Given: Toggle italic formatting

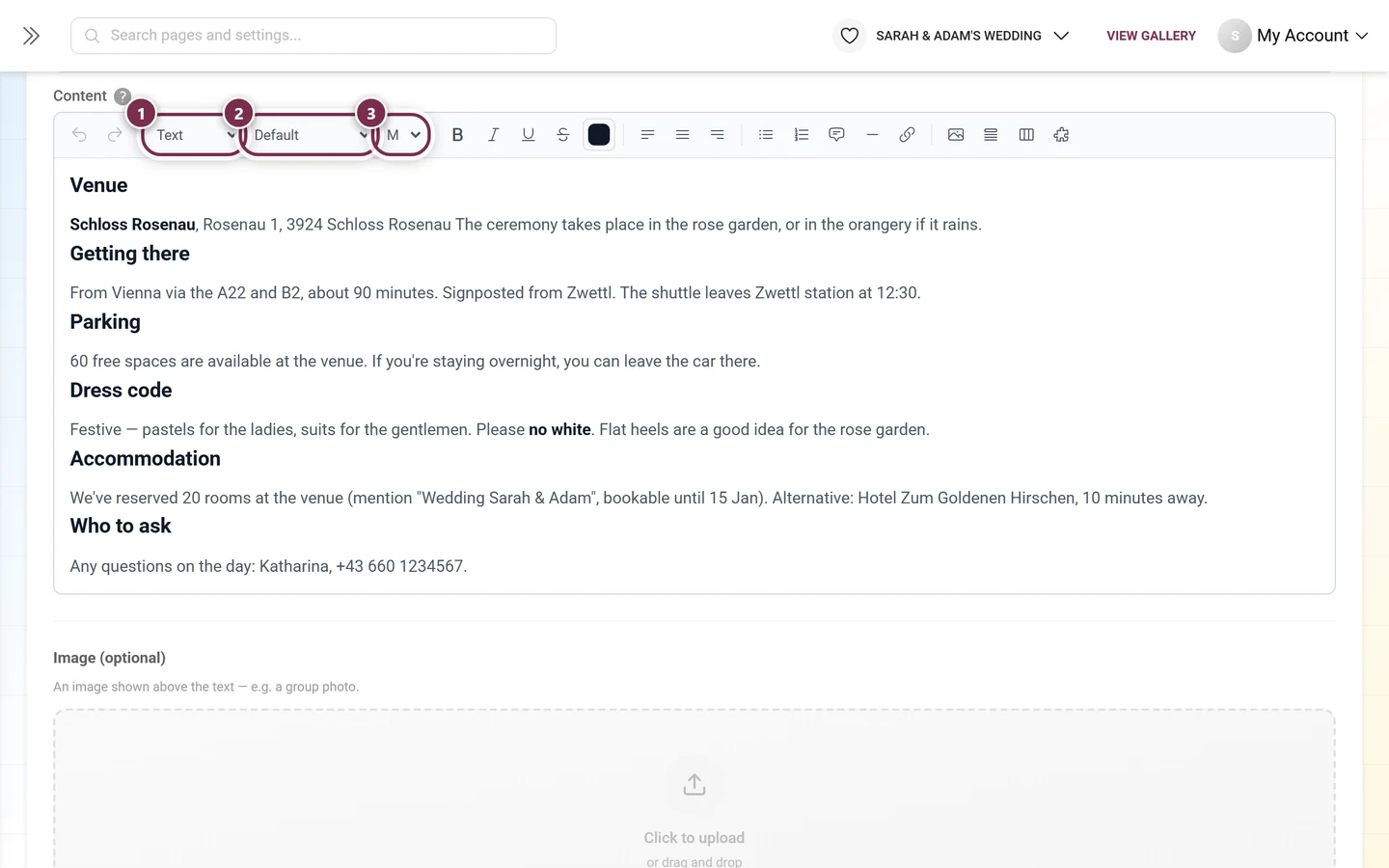Looking at the screenshot, I should (x=493, y=135).
